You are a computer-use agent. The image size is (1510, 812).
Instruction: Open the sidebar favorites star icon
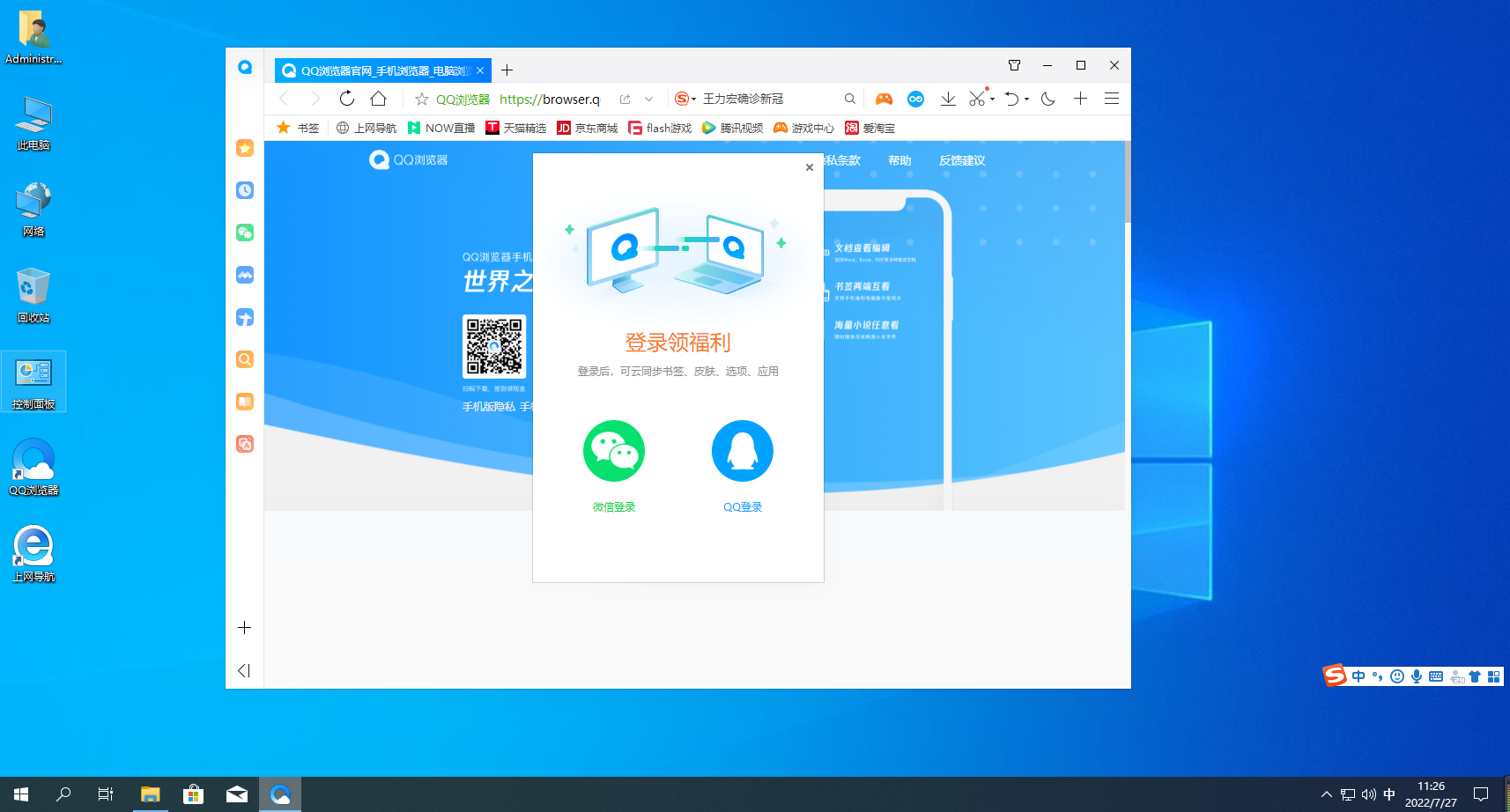pyautogui.click(x=245, y=148)
